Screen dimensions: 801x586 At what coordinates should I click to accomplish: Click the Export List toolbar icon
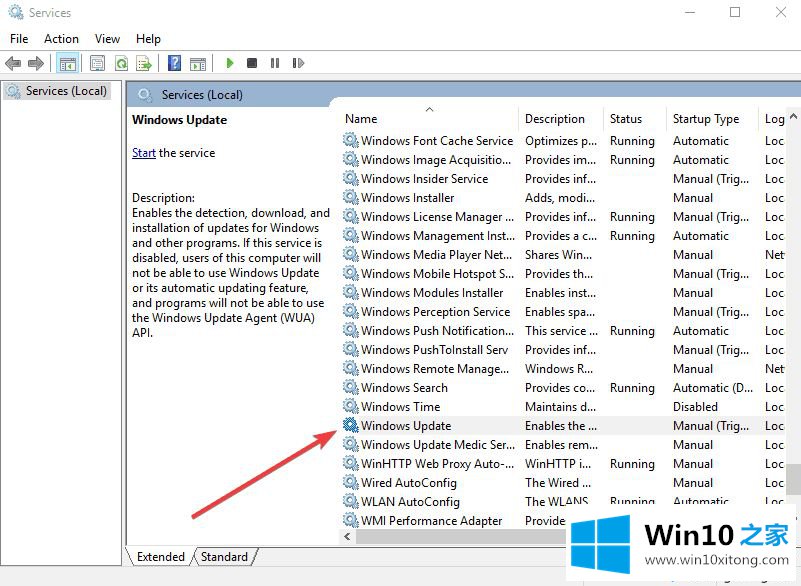click(144, 63)
